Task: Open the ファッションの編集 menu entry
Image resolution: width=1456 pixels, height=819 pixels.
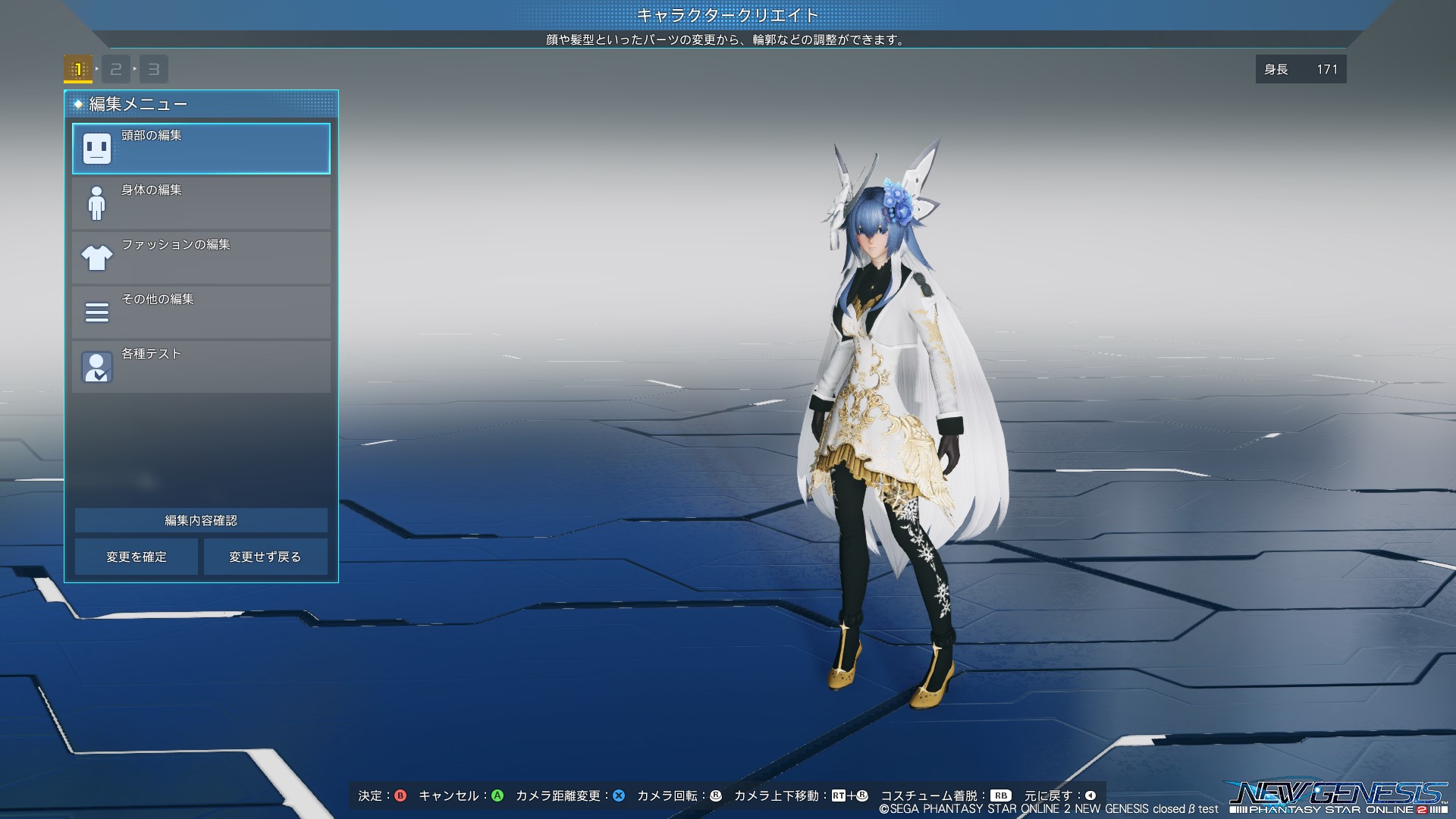Action: click(x=201, y=258)
